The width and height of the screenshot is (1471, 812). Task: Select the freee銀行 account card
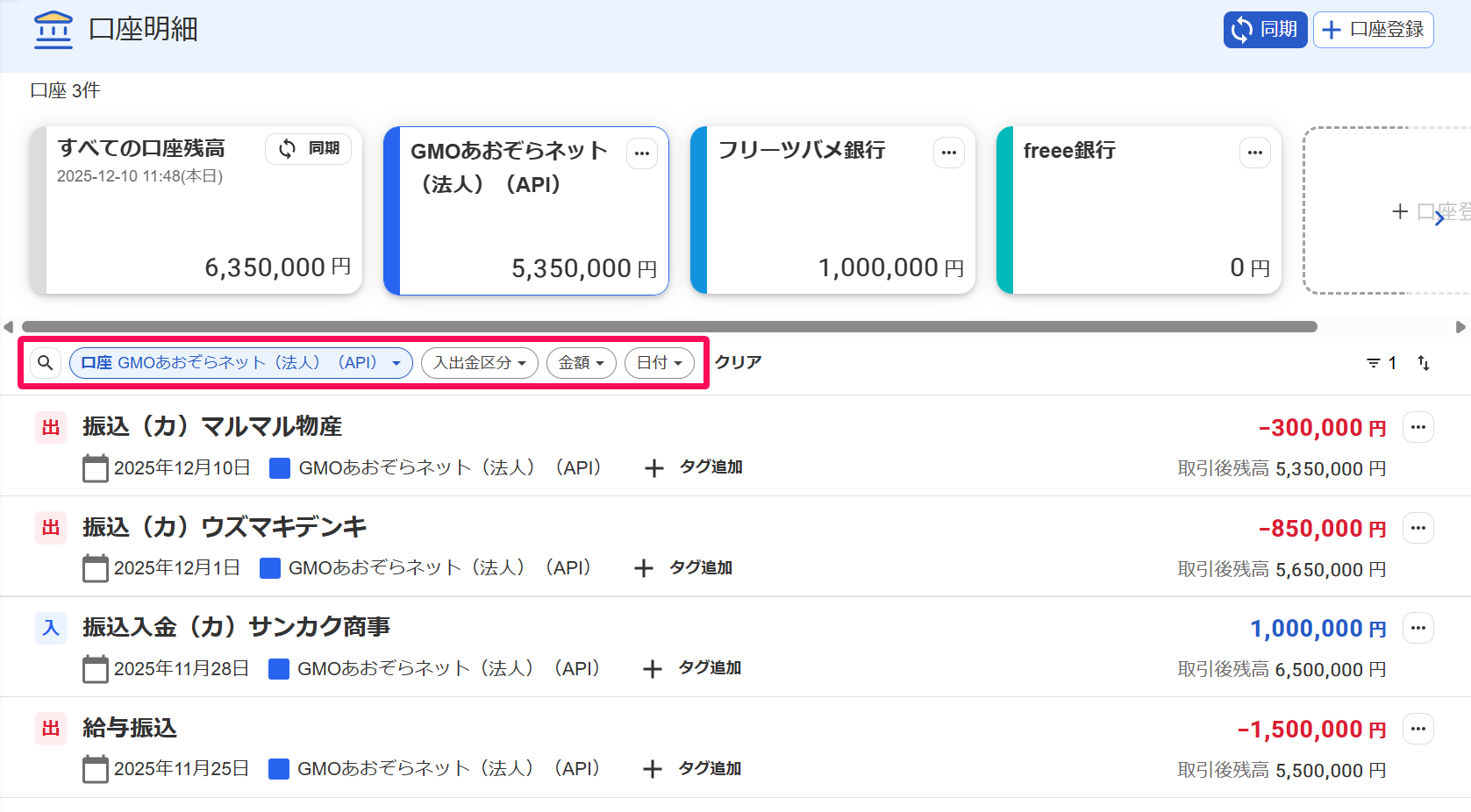(x=1139, y=210)
